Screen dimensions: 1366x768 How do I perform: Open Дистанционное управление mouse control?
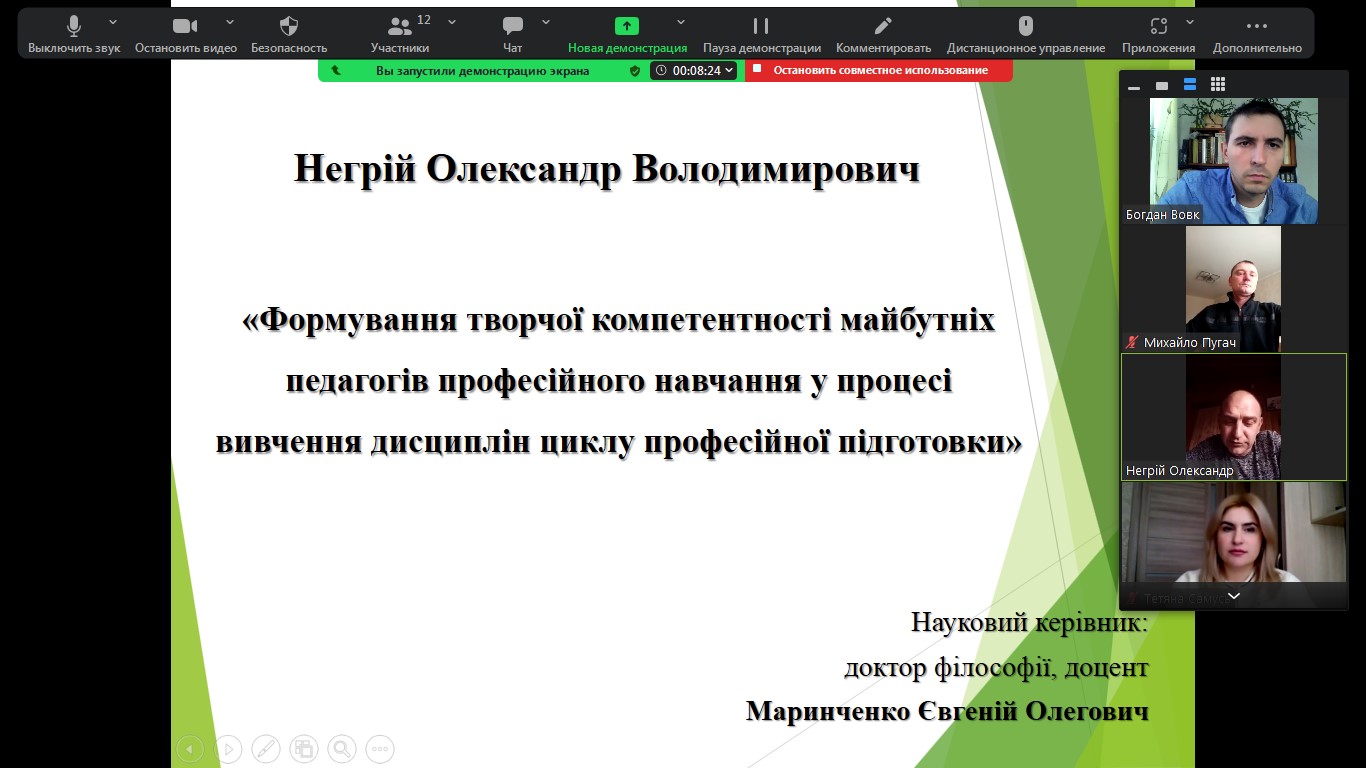click(x=1026, y=34)
